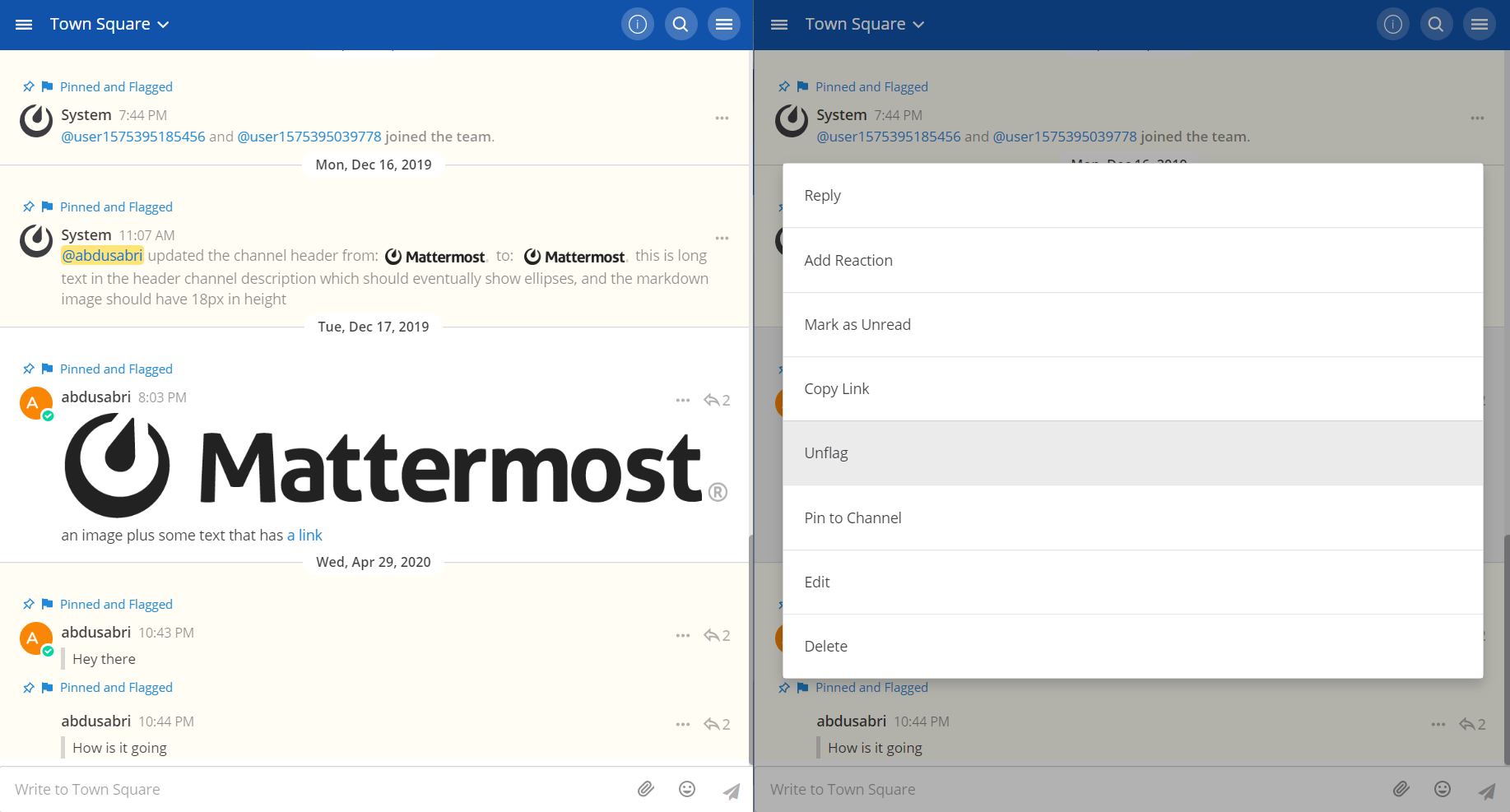Open emoji picker in left message box

(x=687, y=790)
